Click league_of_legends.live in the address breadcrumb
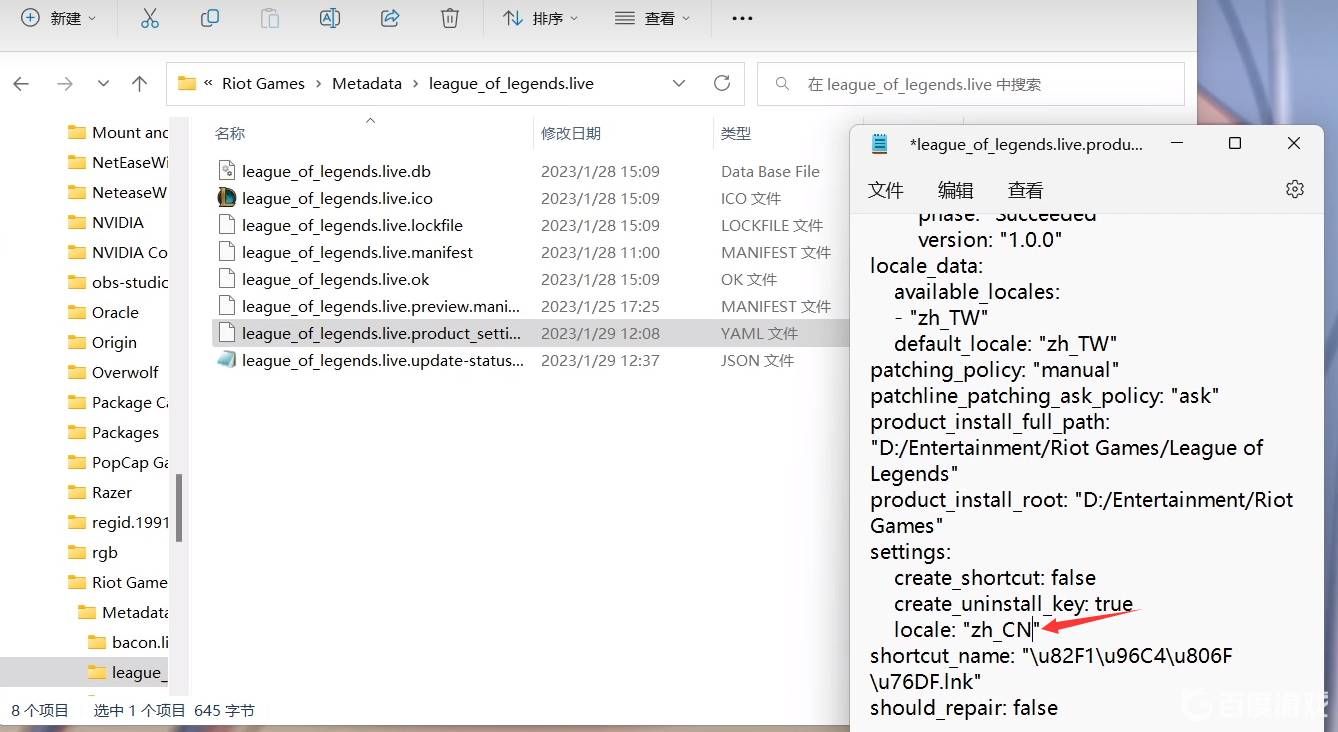Screen dimensions: 1338x732 point(511,84)
